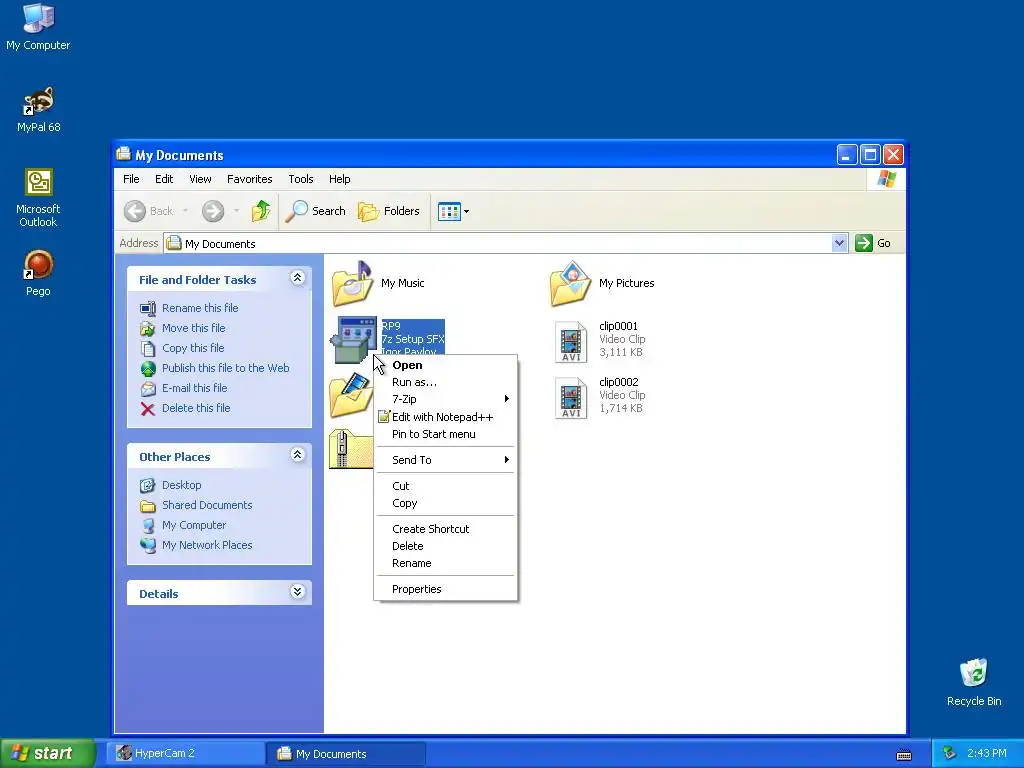Image resolution: width=1024 pixels, height=768 pixels.
Task: Launch Pego desktop shortcut
Action: [38, 272]
